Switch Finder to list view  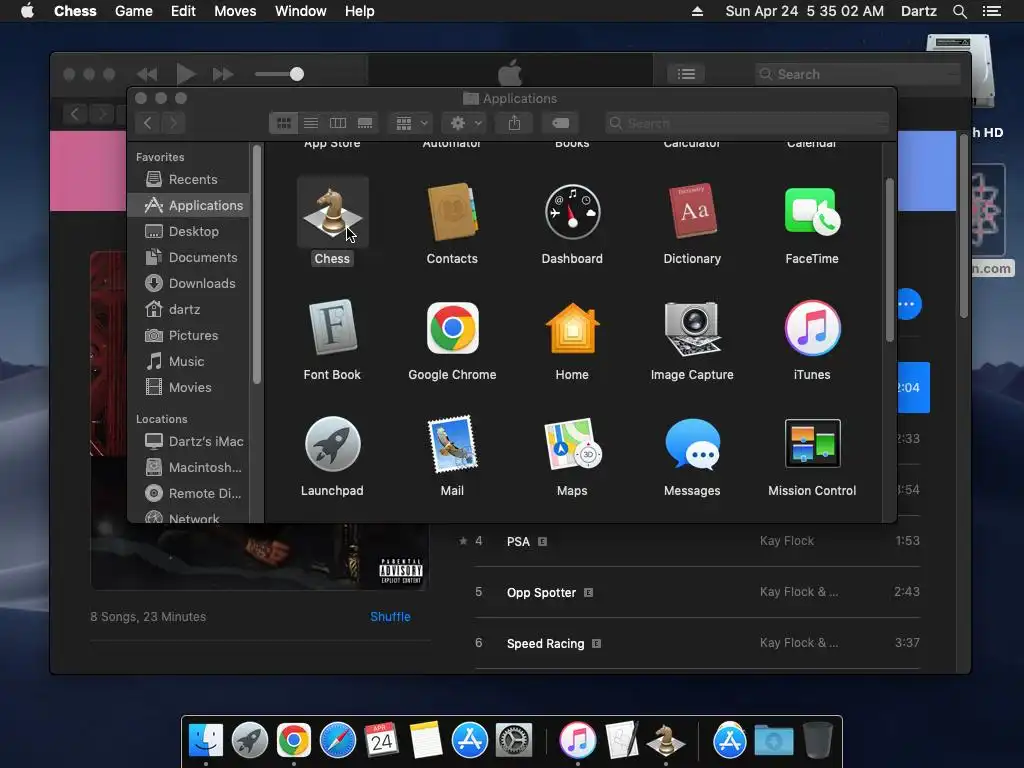(311, 123)
